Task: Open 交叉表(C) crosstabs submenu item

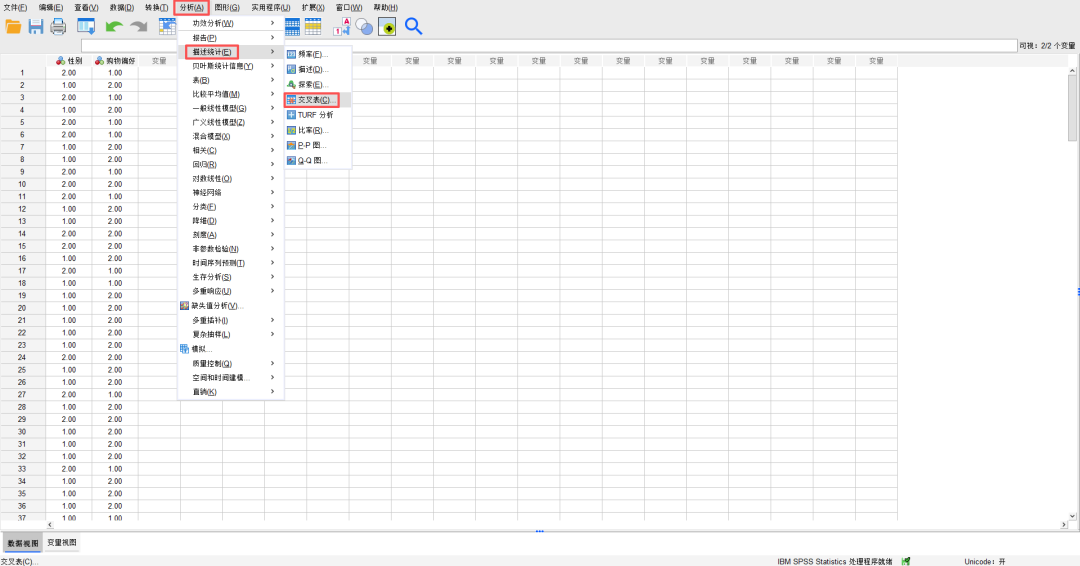Action: click(318, 100)
